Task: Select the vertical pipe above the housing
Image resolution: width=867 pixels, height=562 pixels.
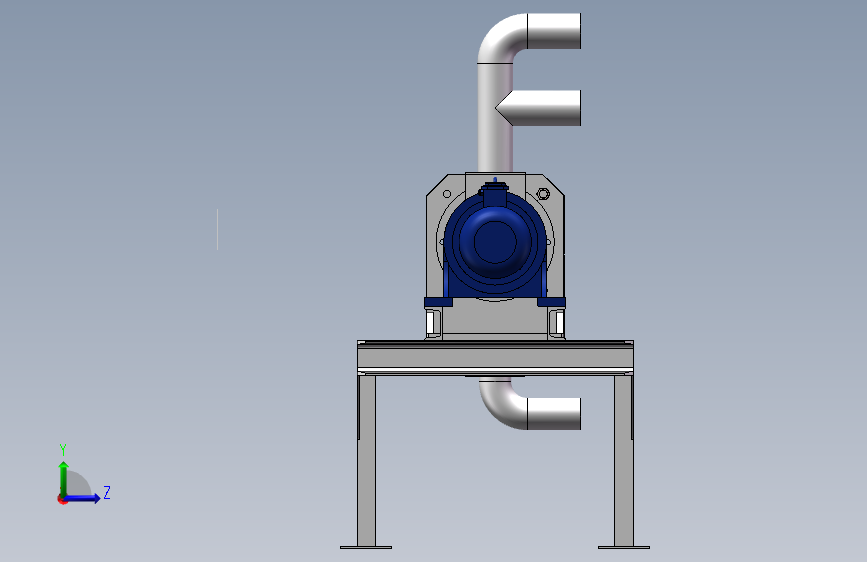Action: [494, 119]
